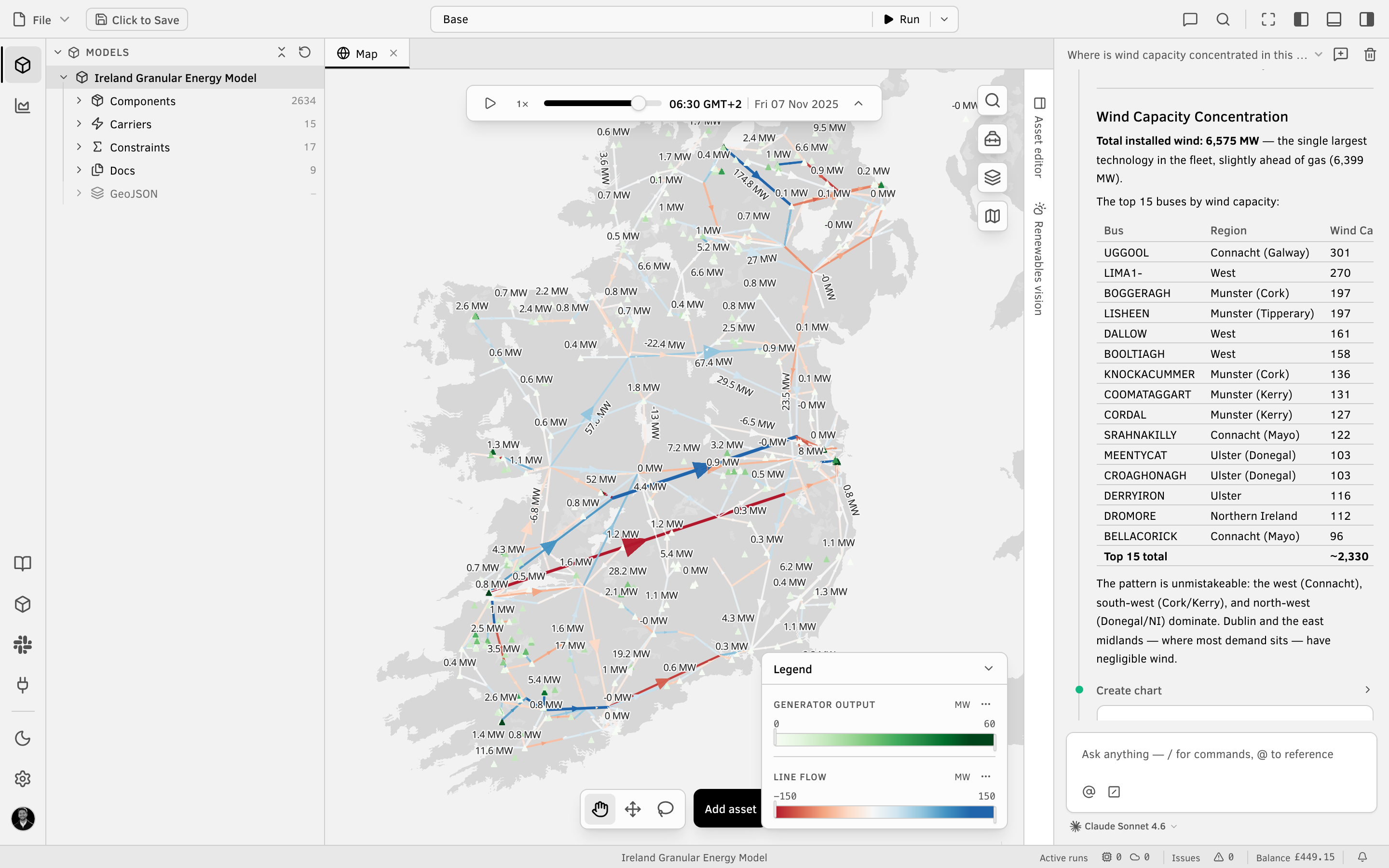The width and height of the screenshot is (1389, 868).
Task: Start a new chat icon
Action: 1341,54
